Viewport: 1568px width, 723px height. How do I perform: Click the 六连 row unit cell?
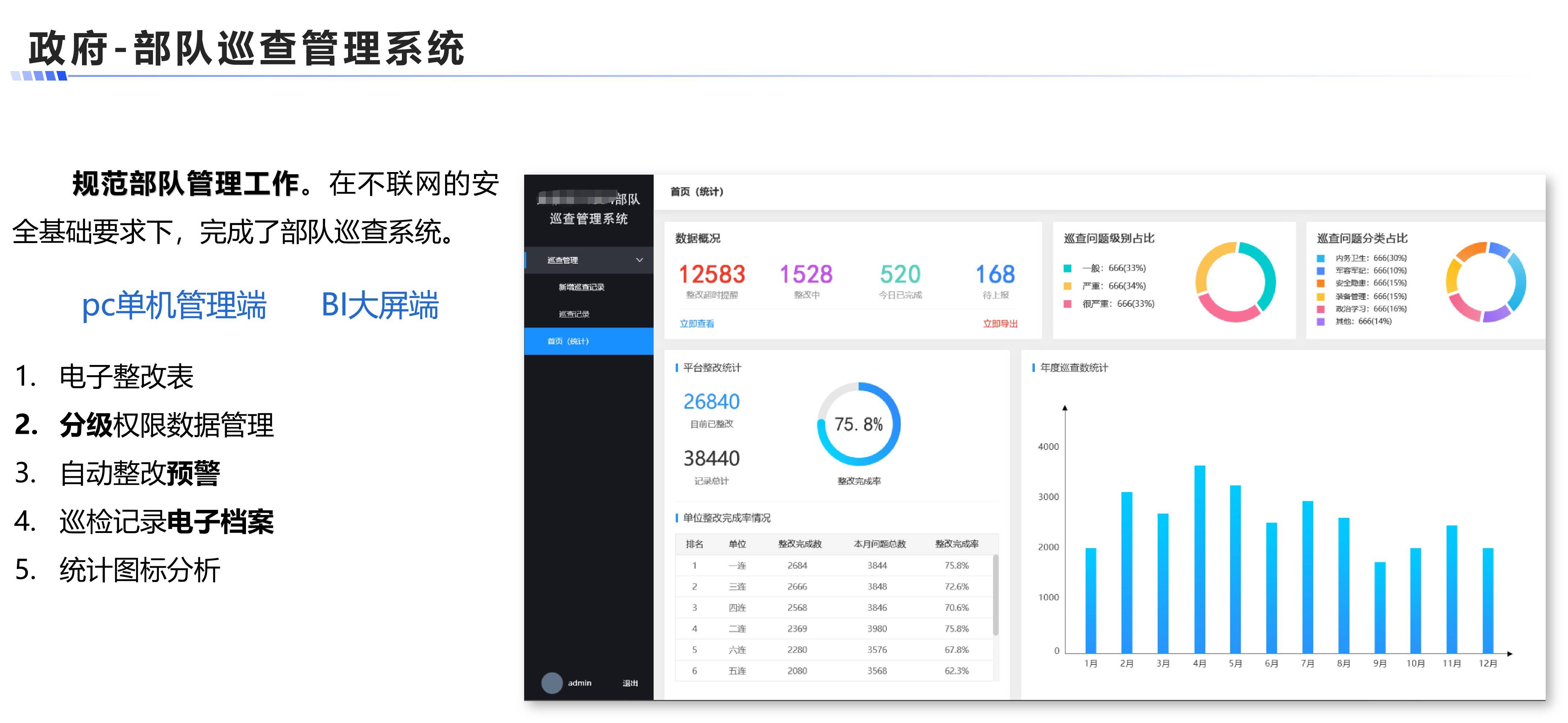737,650
